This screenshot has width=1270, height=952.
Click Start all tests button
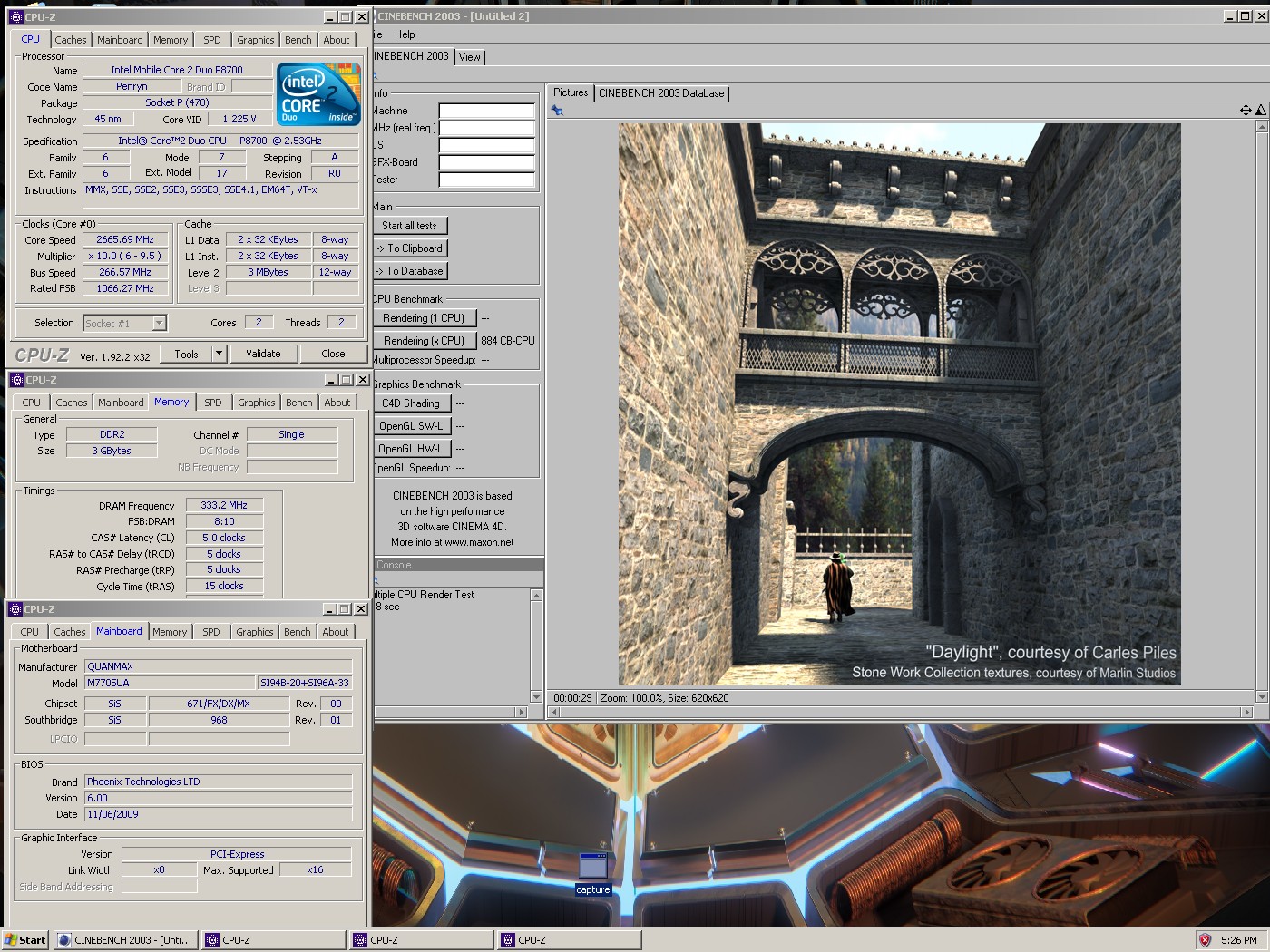(x=409, y=226)
